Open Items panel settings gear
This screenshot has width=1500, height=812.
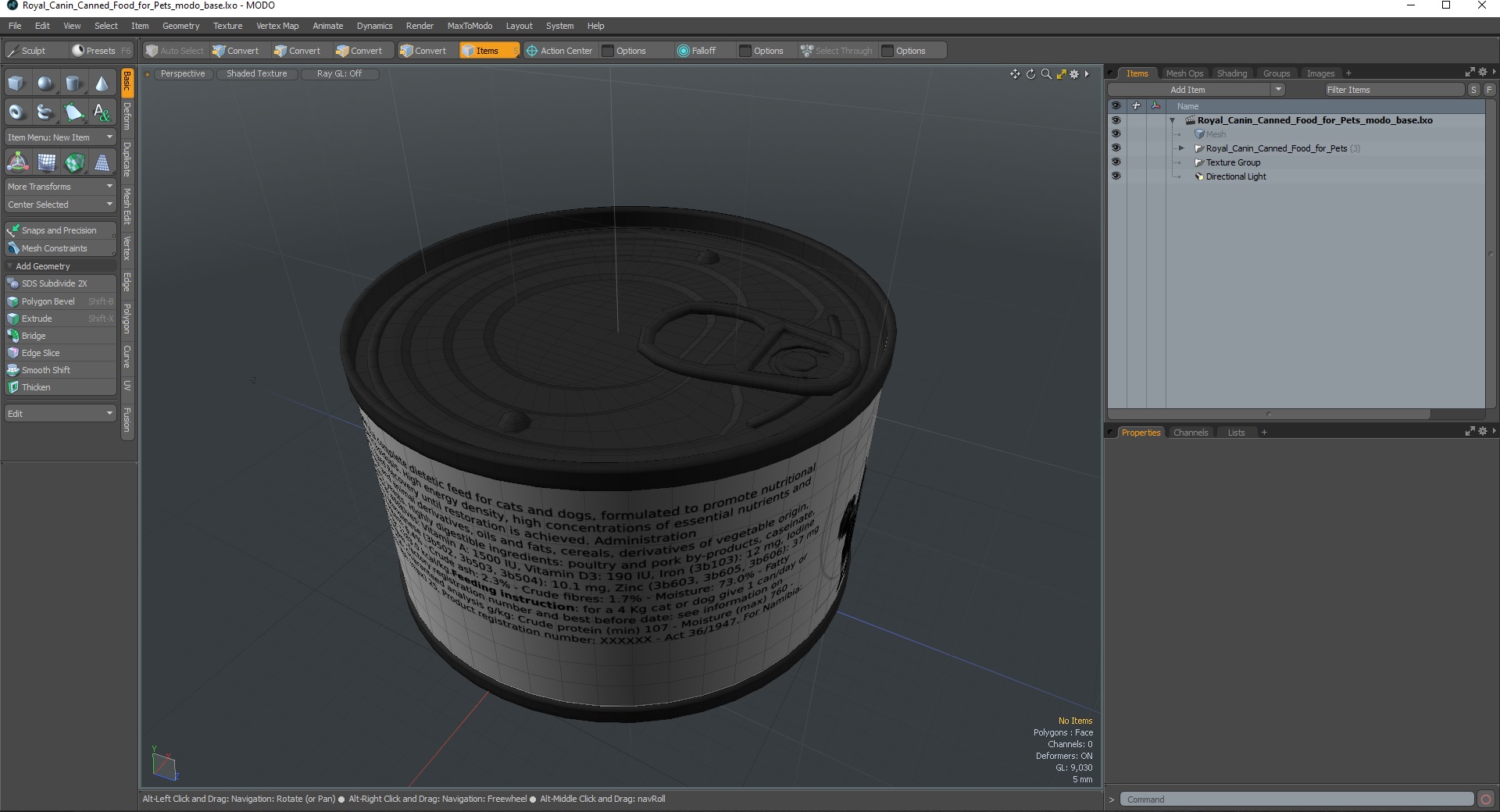(1483, 72)
